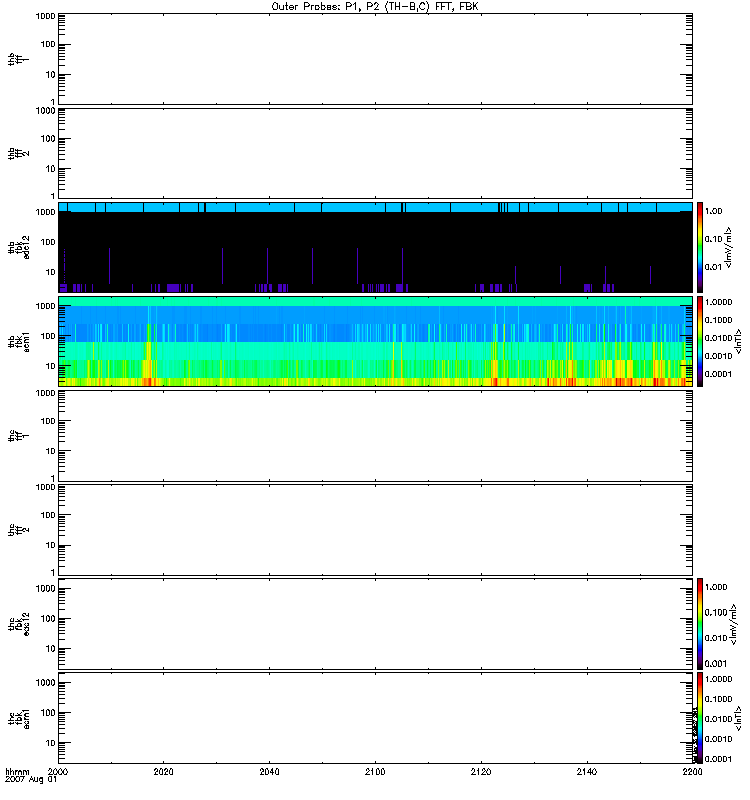Click the 2020 time axis label
This screenshot has width=750, height=800.
(164, 773)
